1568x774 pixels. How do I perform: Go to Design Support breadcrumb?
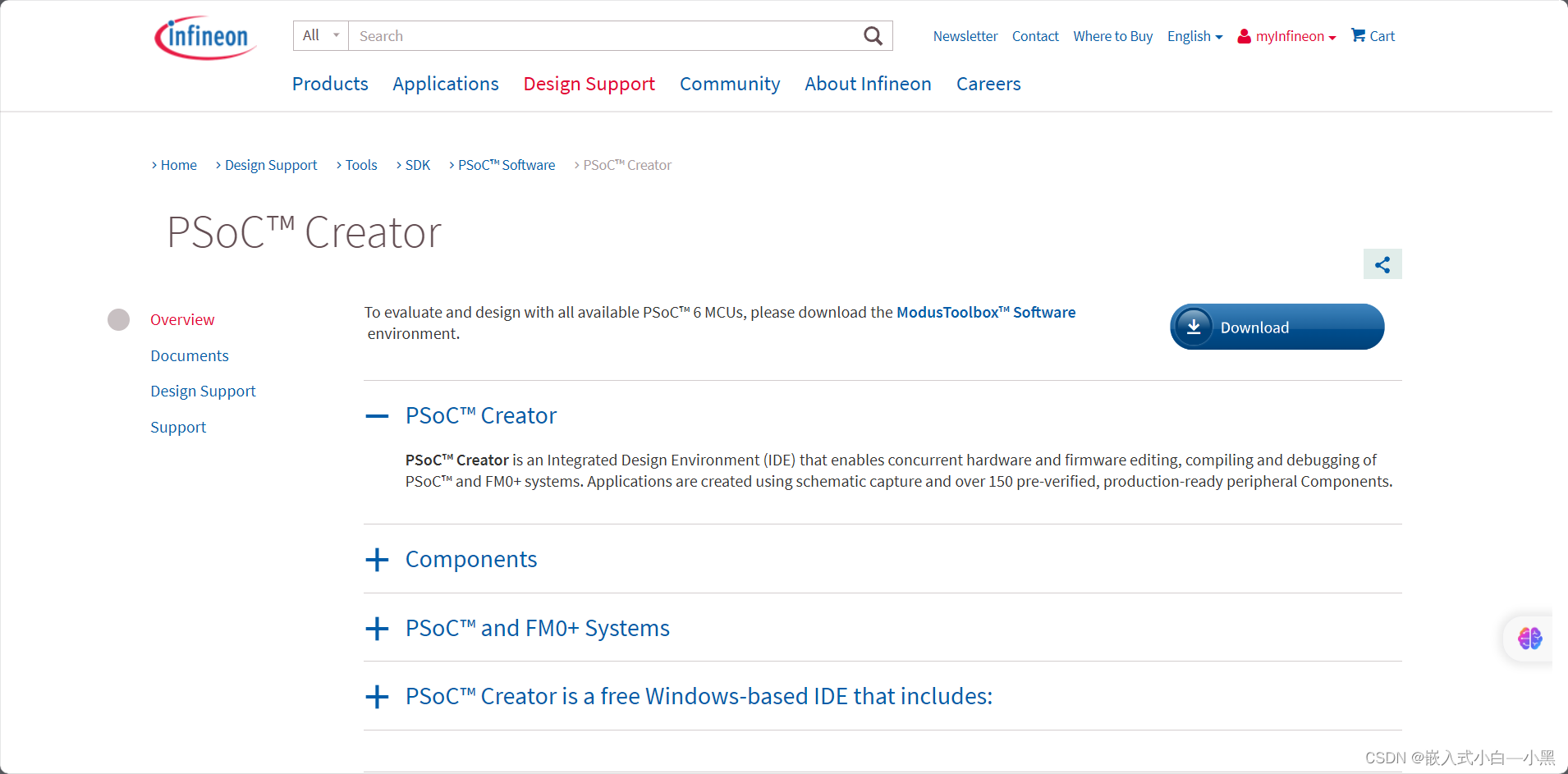point(271,165)
